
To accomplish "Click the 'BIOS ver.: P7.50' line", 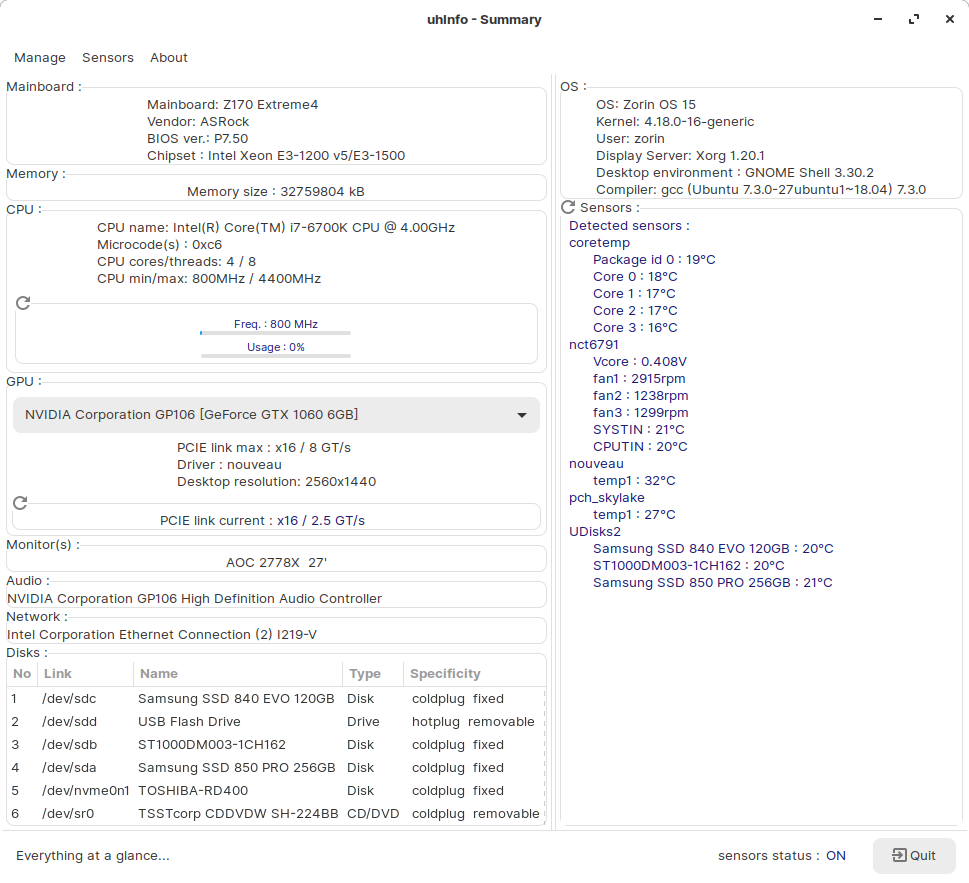I will point(198,138).
